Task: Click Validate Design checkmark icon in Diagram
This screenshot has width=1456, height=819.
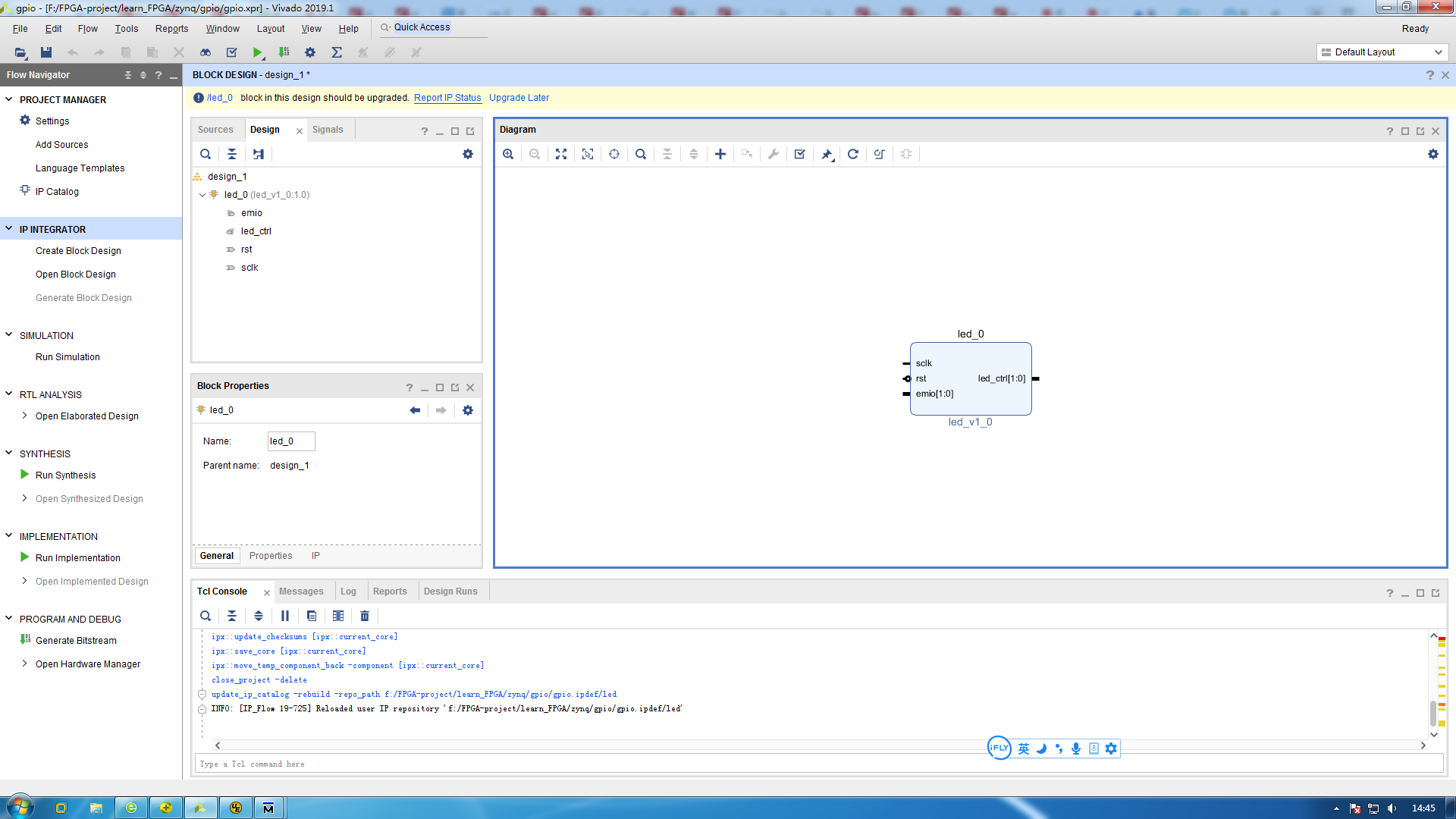Action: [x=799, y=154]
